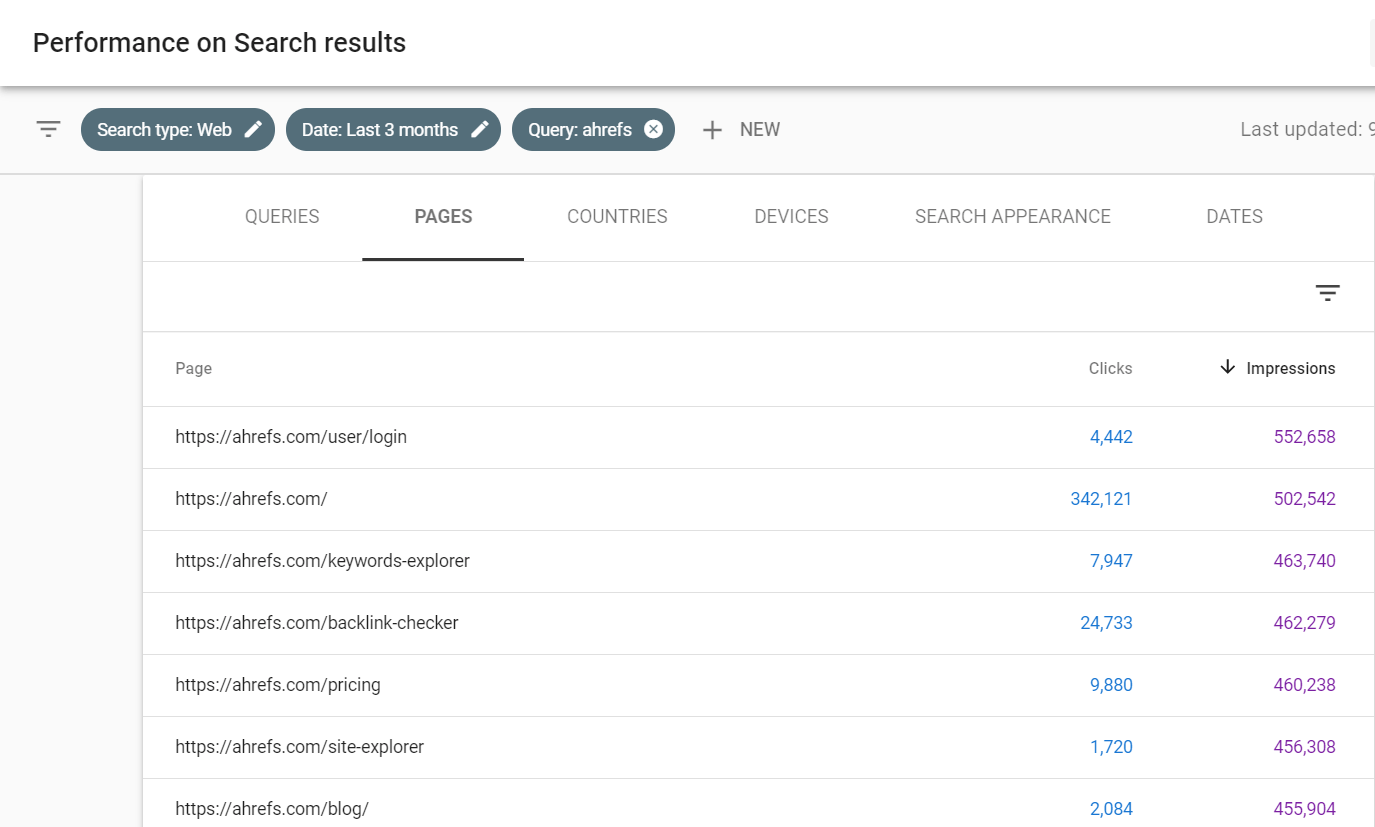The image size is (1375, 827).
Task: View the Dates tab
Action: click(x=1234, y=217)
